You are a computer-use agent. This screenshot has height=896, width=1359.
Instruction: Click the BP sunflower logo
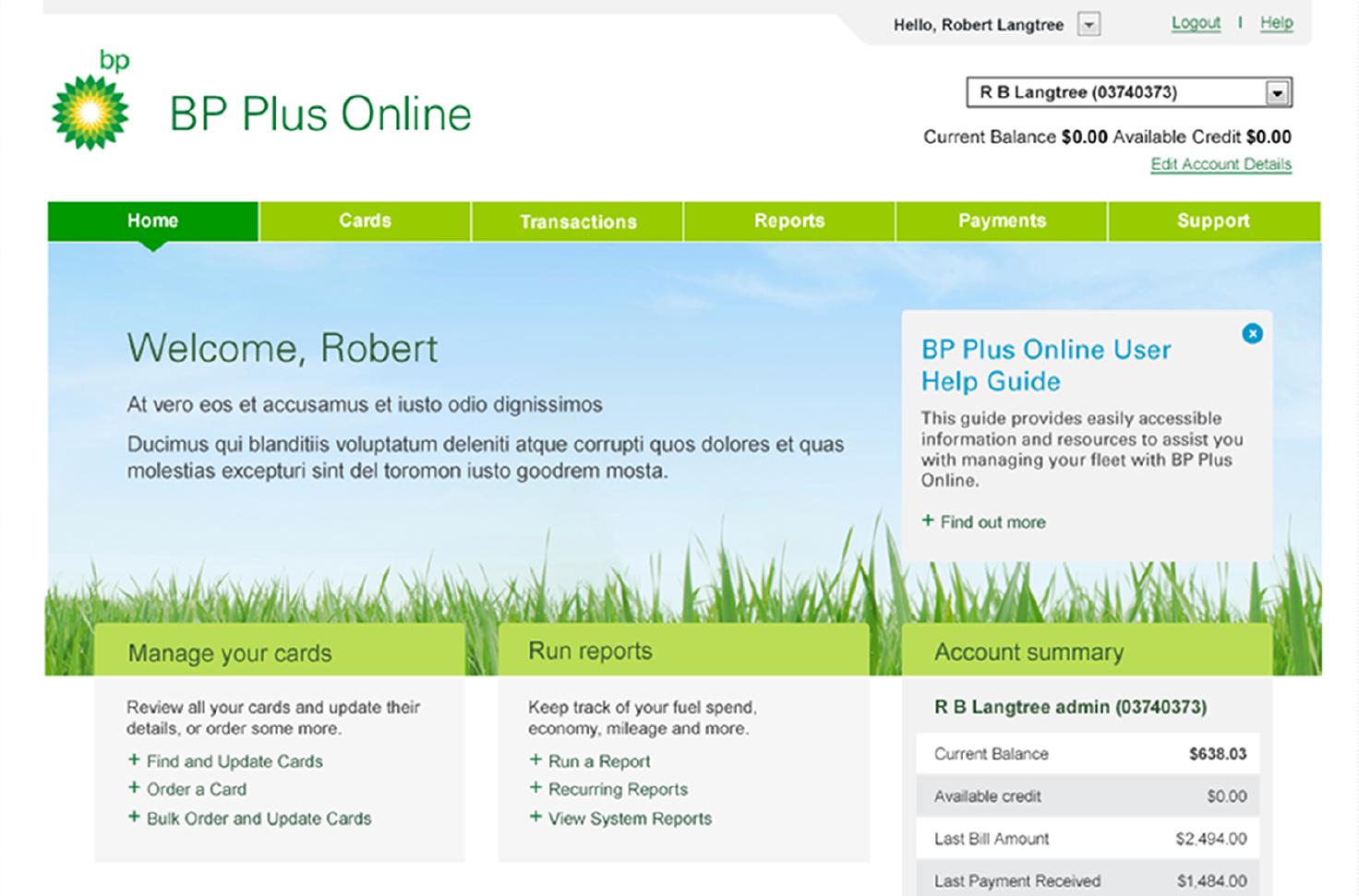(90, 102)
